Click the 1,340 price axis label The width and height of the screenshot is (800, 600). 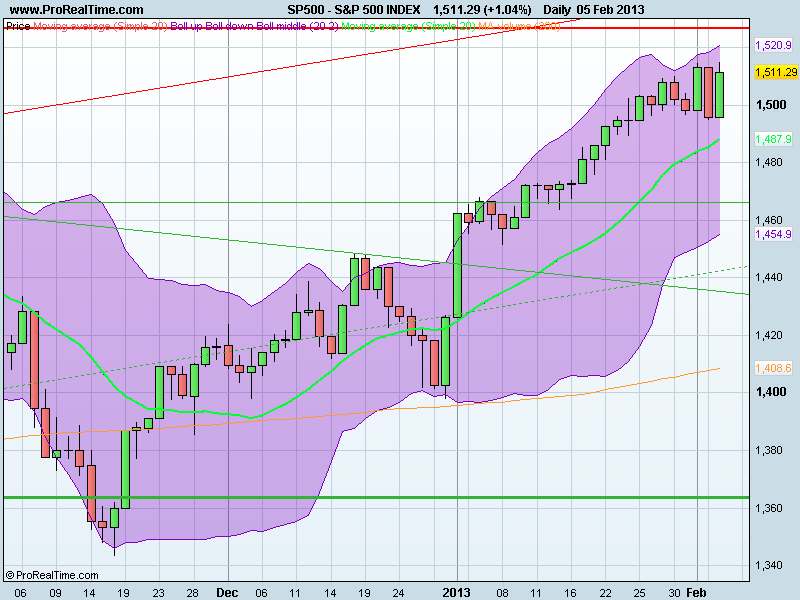click(769, 565)
